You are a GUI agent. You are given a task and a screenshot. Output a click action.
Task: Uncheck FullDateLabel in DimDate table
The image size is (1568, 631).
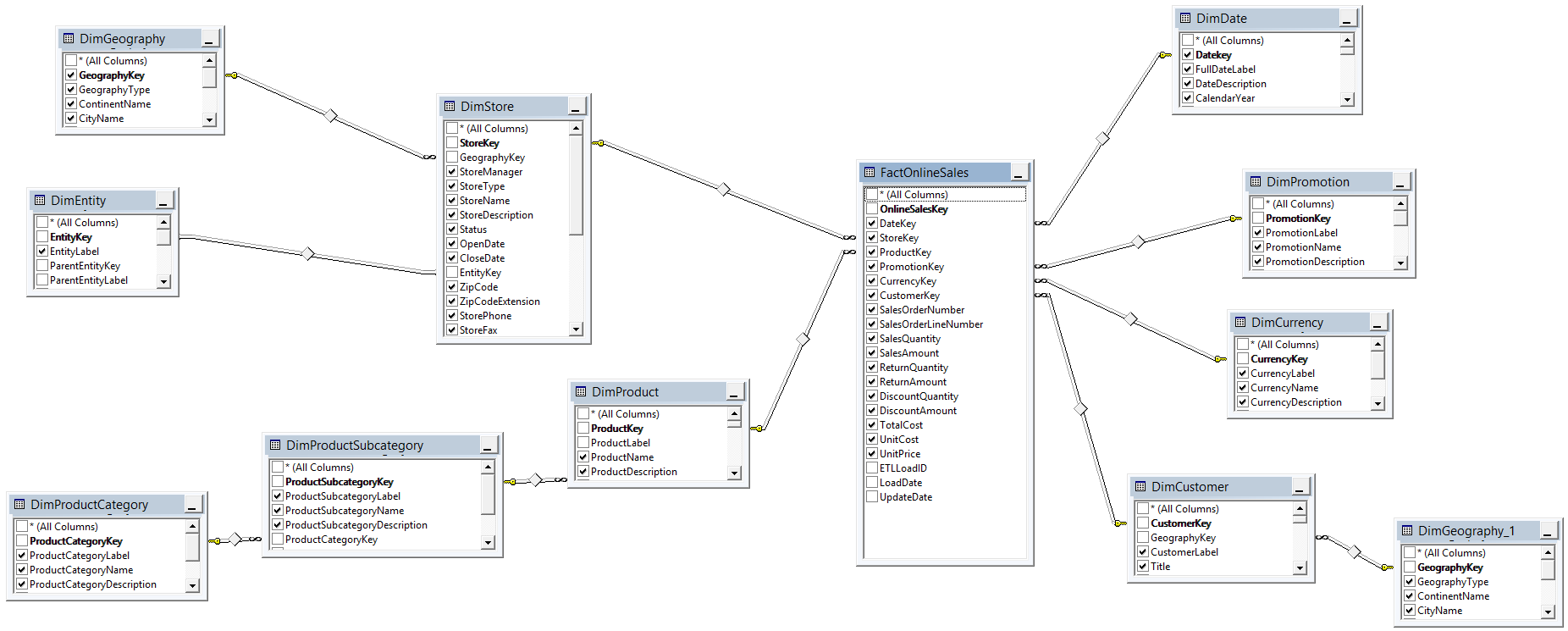(x=1188, y=69)
